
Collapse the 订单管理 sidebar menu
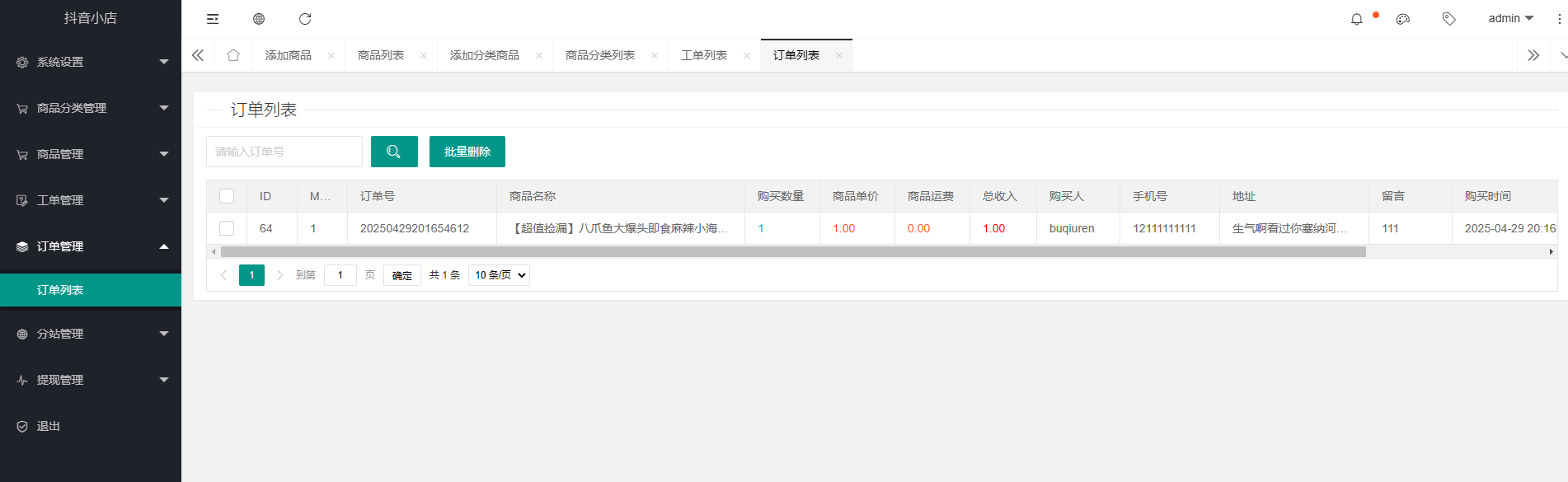pyautogui.click(x=91, y=246)
